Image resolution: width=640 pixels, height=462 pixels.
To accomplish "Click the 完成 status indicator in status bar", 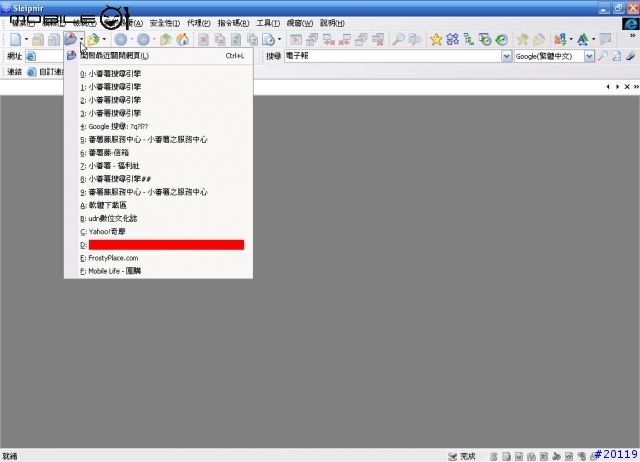I will click(462, 456).
